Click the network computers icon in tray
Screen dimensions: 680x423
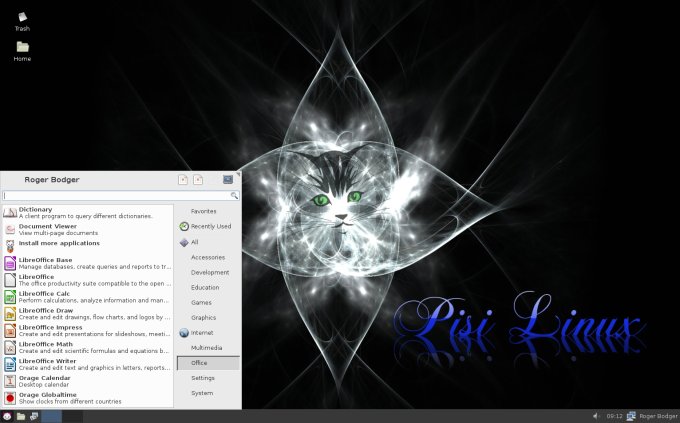coord(631,416)
